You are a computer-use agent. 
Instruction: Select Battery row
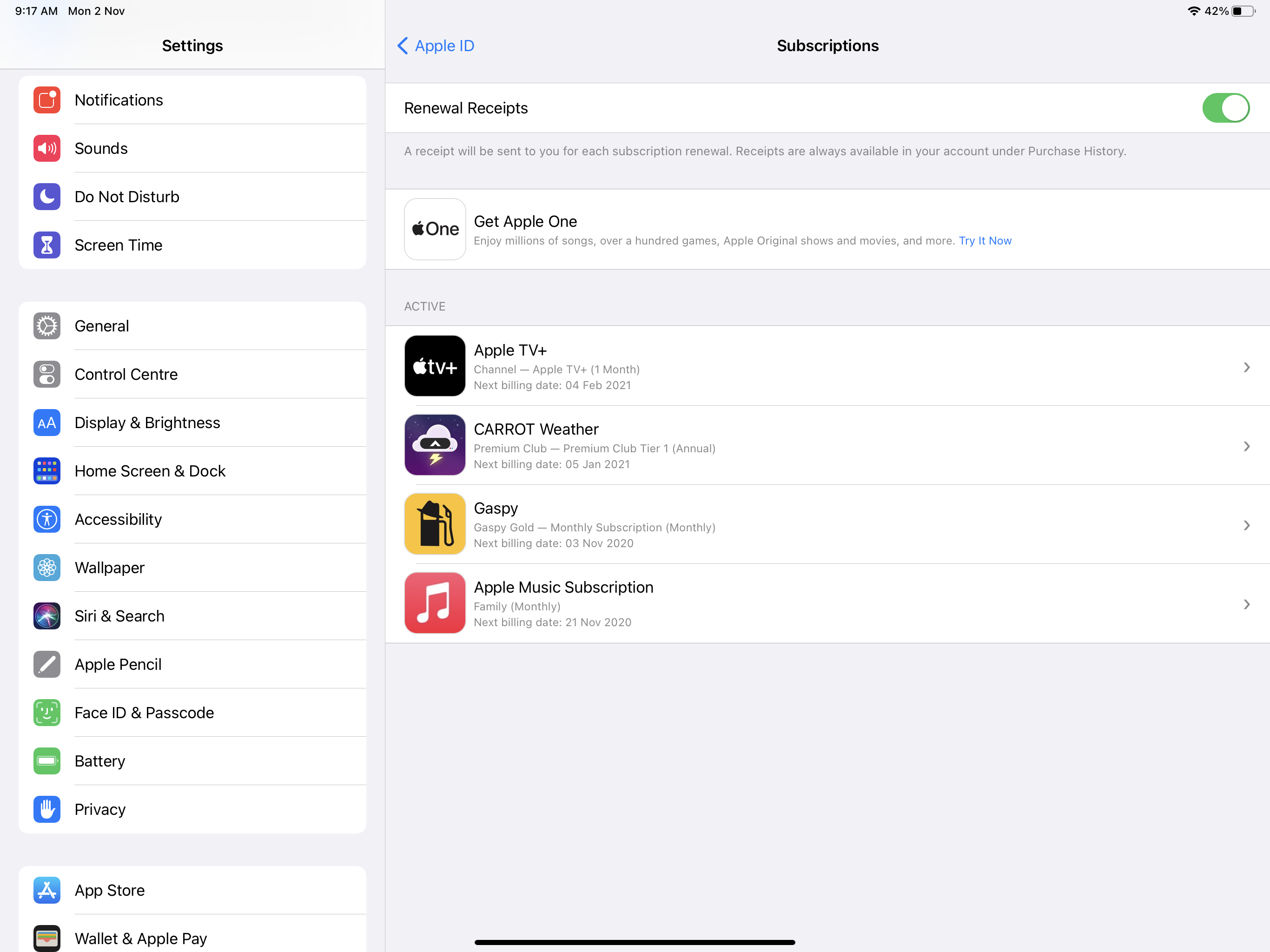192,761
